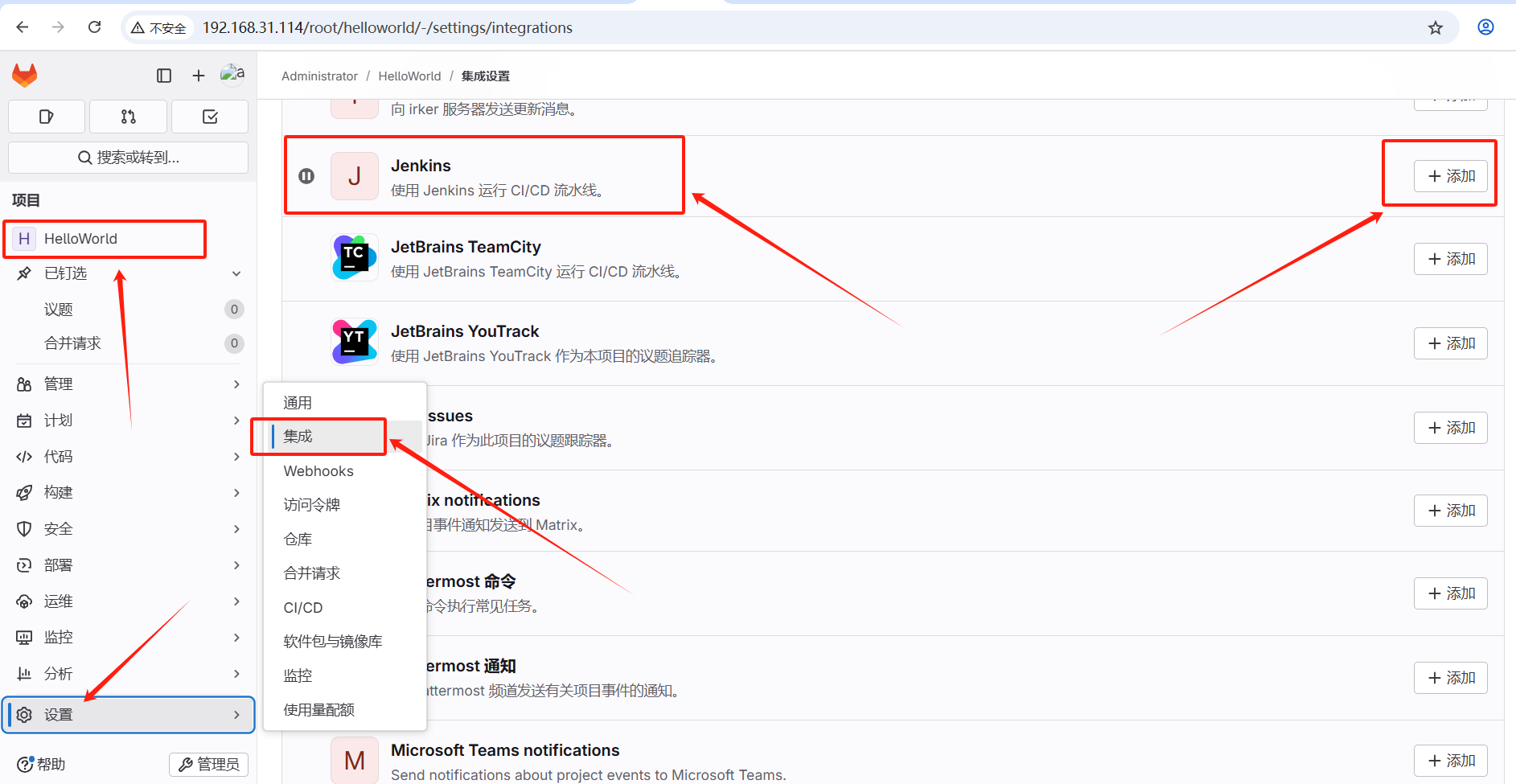Bookmark this page with star icon

1436,28
